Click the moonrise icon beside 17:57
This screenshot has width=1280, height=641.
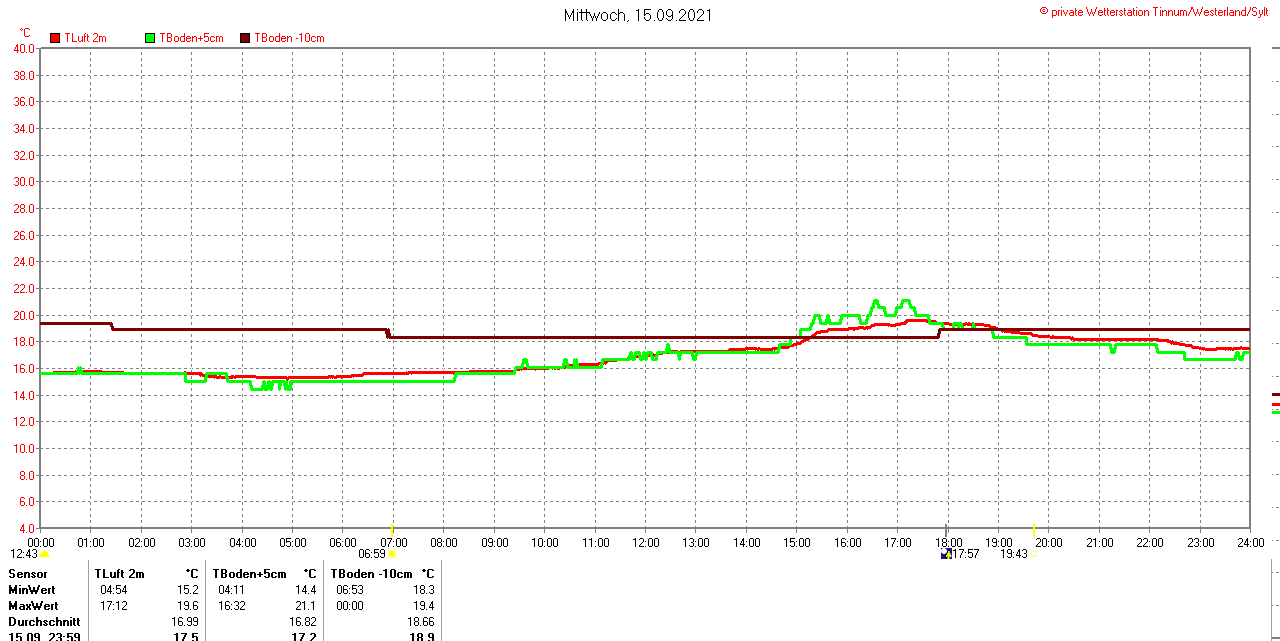tap(946, 554)
